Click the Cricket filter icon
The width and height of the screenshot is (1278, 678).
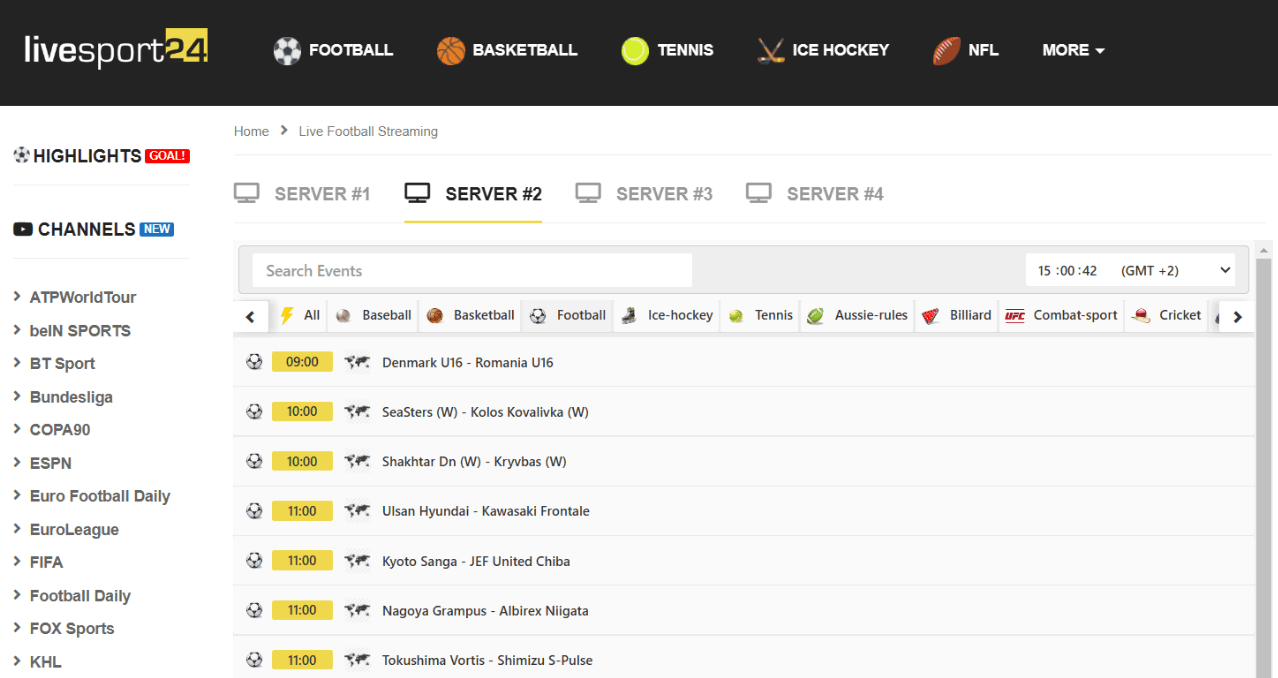click(1141, 316)
